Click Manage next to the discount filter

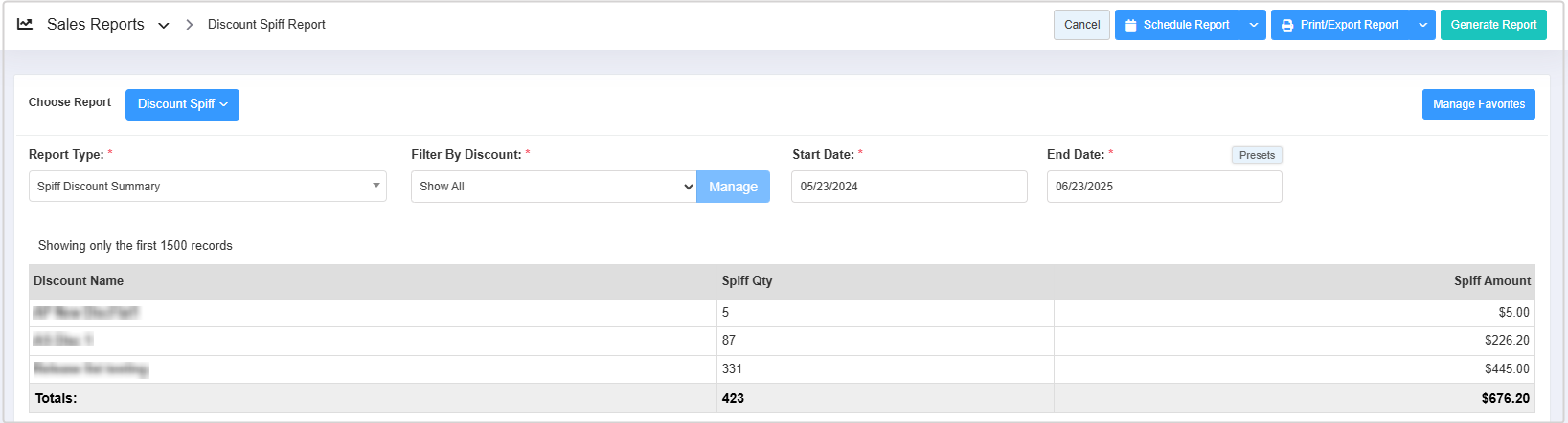(x=733, y=187)
